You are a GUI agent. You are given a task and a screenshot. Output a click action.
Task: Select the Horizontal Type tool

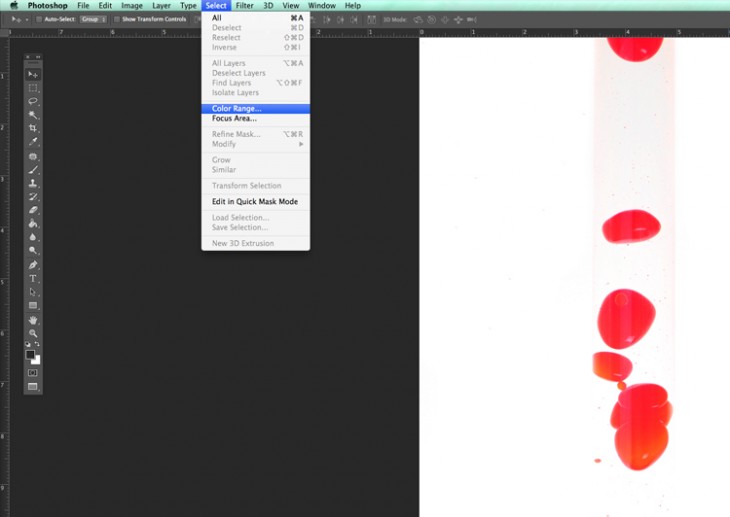coord(33,279)
